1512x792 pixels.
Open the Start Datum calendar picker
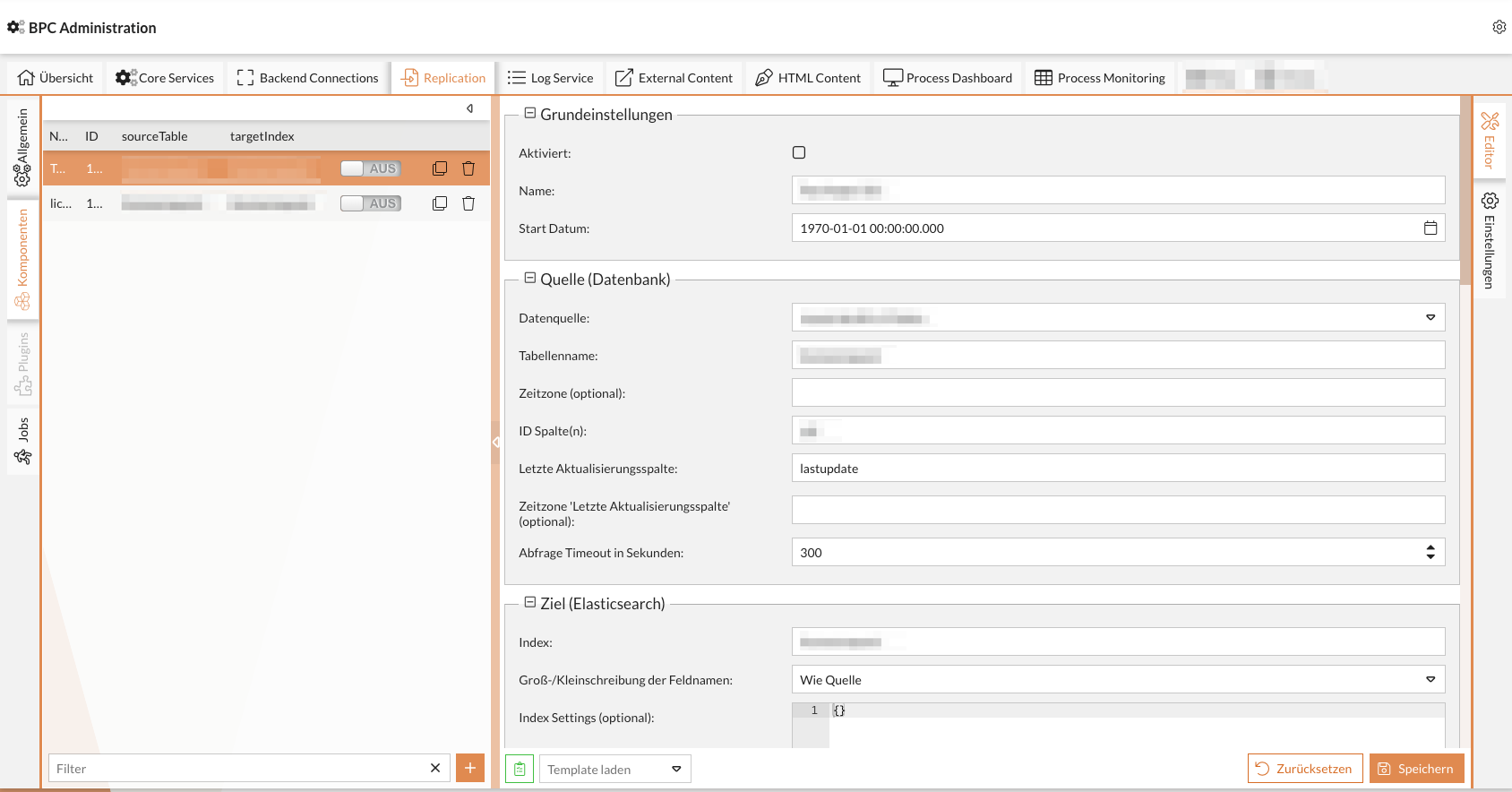(1430, 228)
